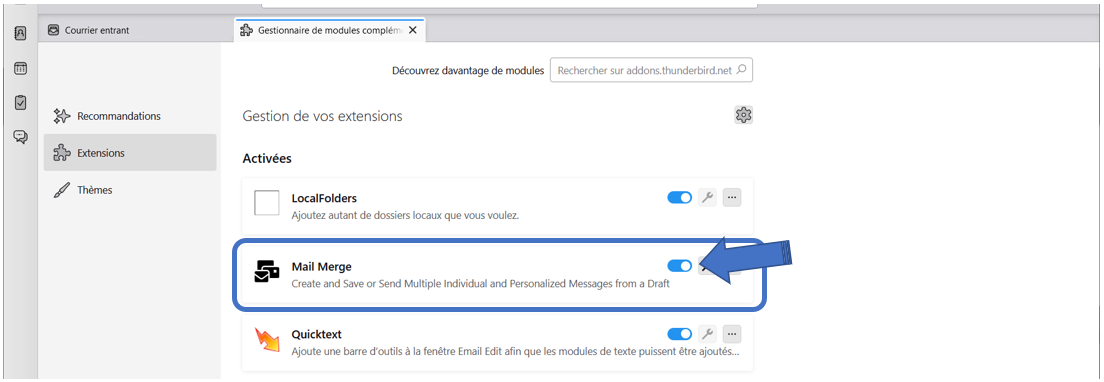Click the Thèmes paintbrush icon

[x=62, y=190]
